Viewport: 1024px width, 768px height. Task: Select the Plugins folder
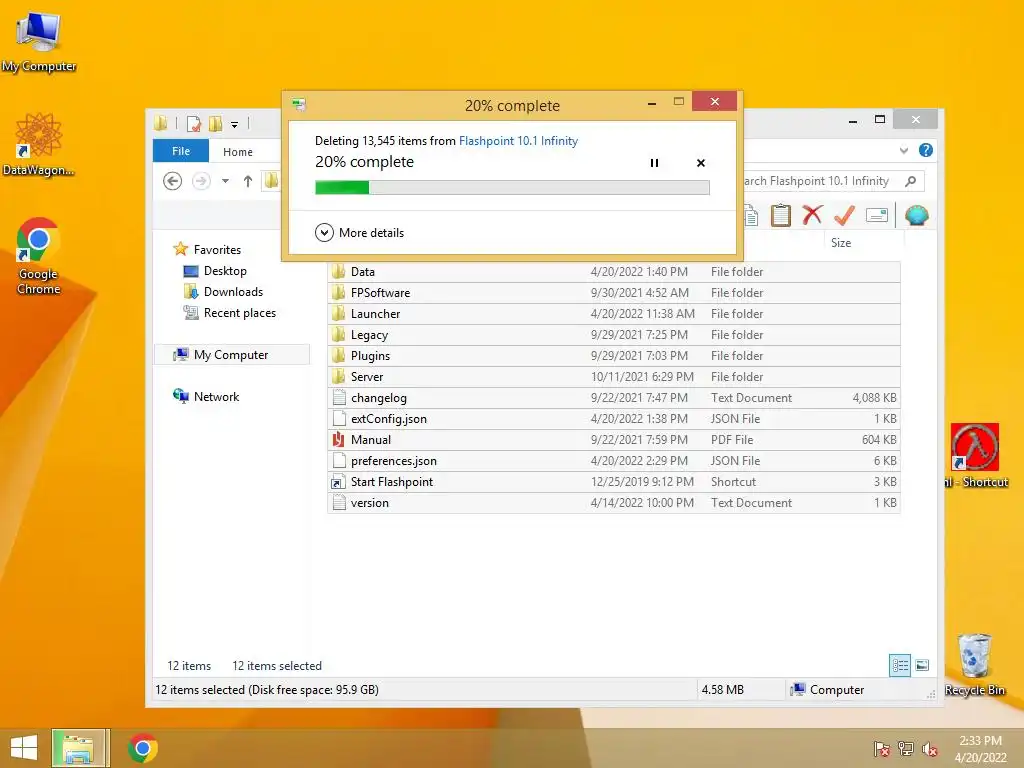point(613,355)
